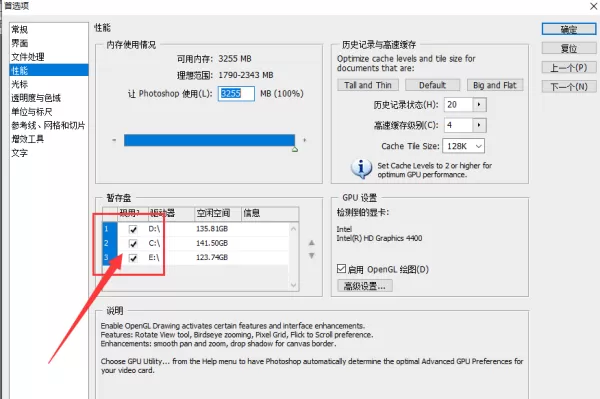
Task: Go to next page with 下一个(N)
Action: pos(569,86)
